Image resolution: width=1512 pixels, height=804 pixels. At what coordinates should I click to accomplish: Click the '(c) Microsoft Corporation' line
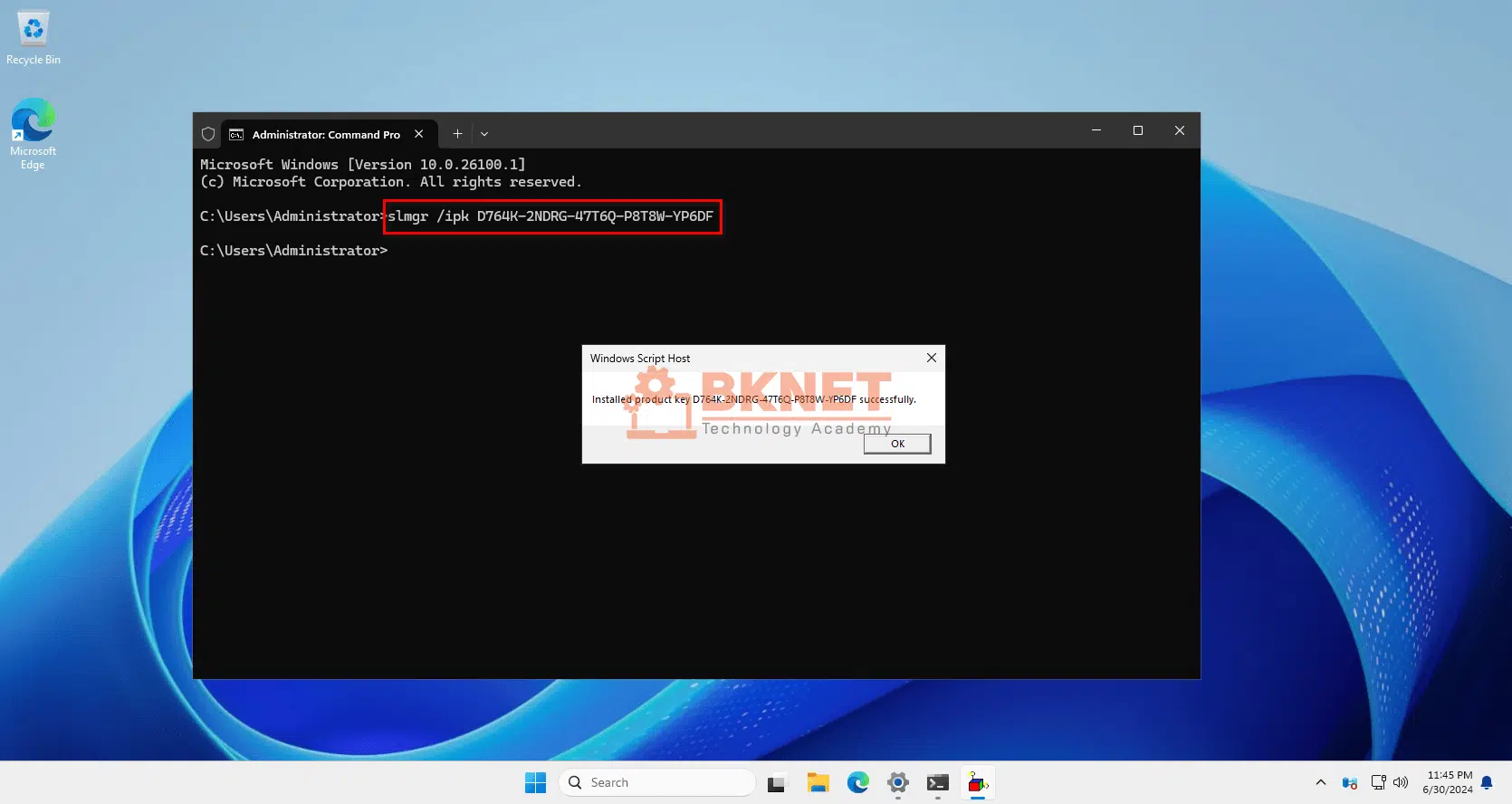tap(390, 182)
